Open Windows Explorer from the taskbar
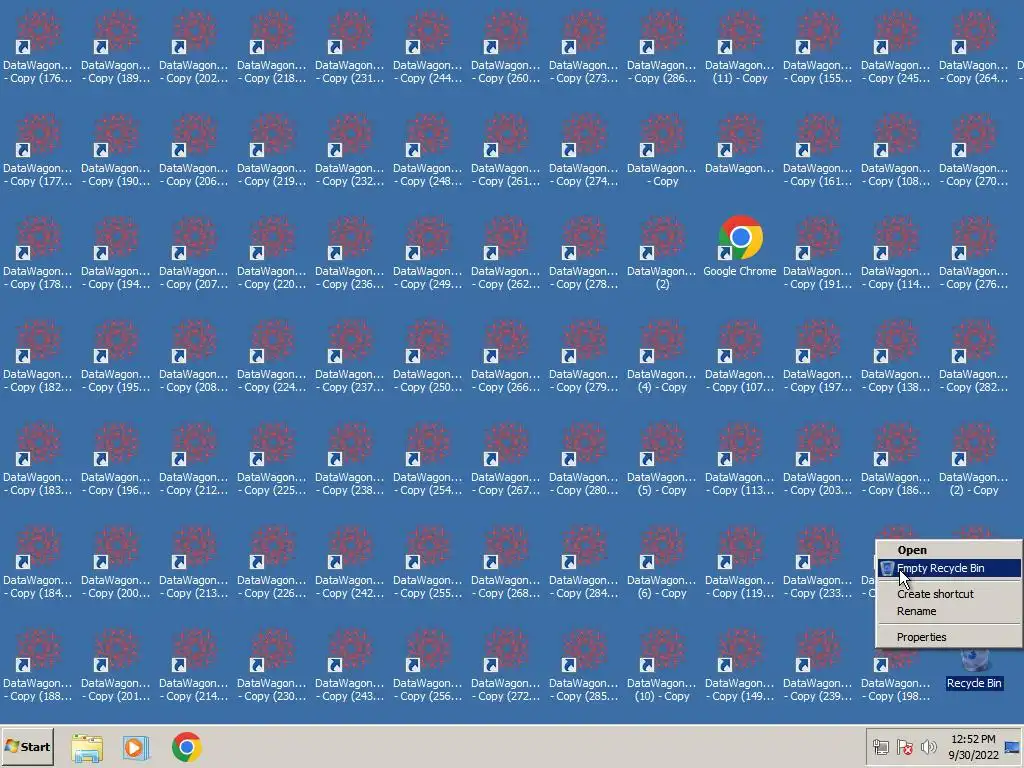Image resolution: width=1024 pixels, height=768 pixels. [87, 747]
